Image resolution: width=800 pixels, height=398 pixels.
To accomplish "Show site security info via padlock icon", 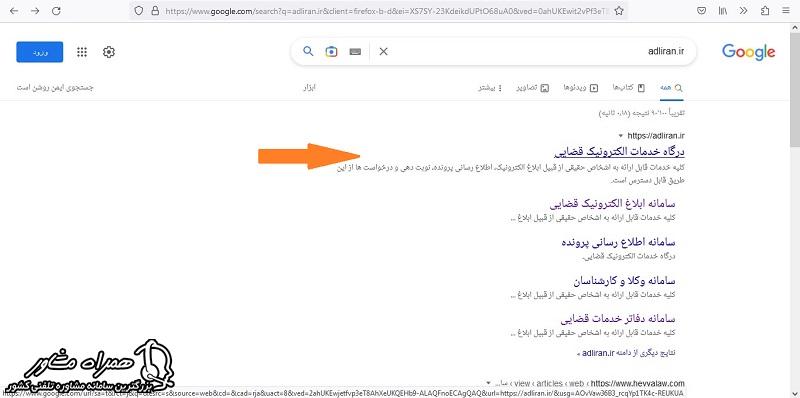I will (x=154, y=11).
